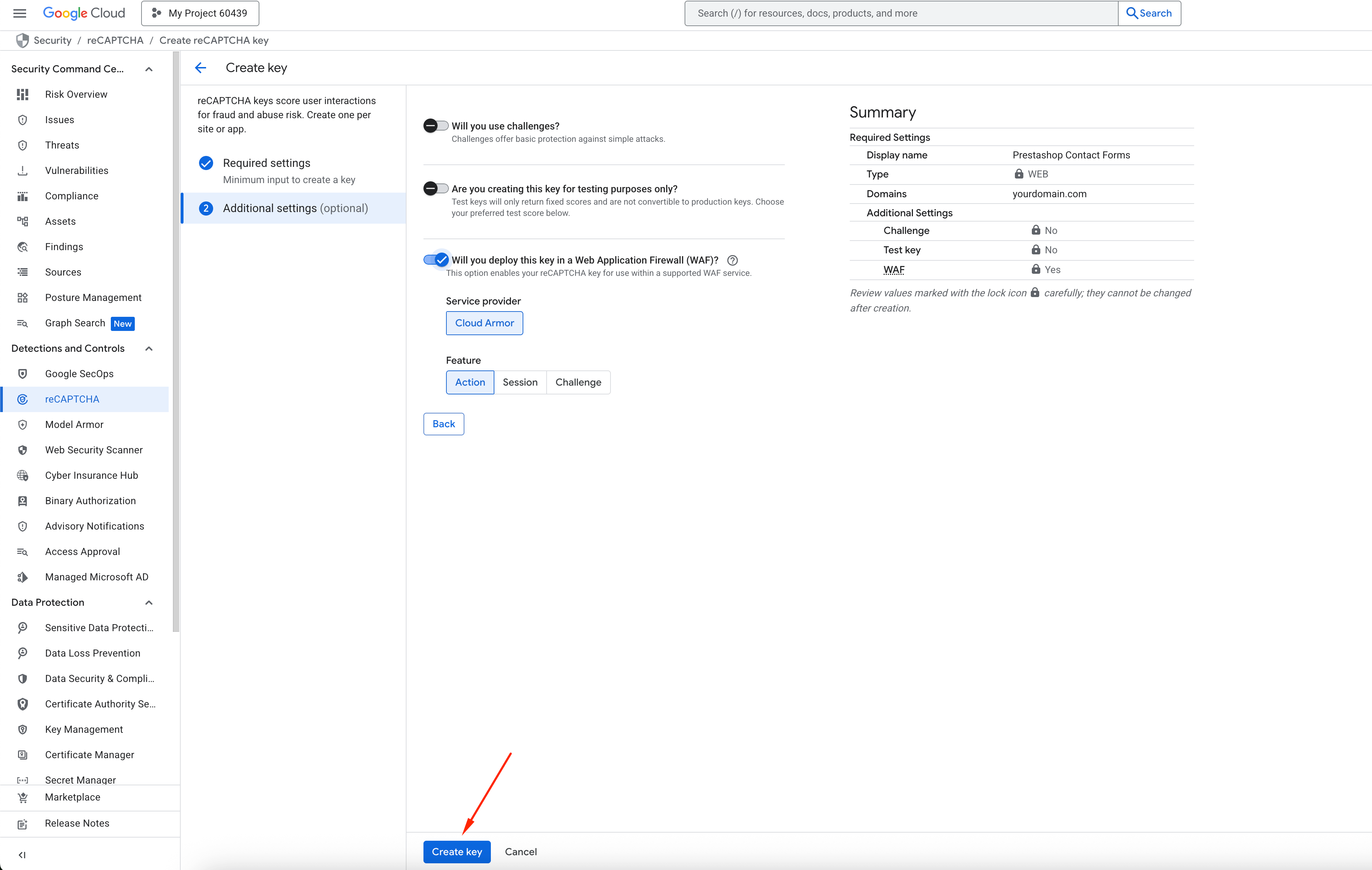Click the Create key button
This screenshot has height=870, width=1372.
456,852
